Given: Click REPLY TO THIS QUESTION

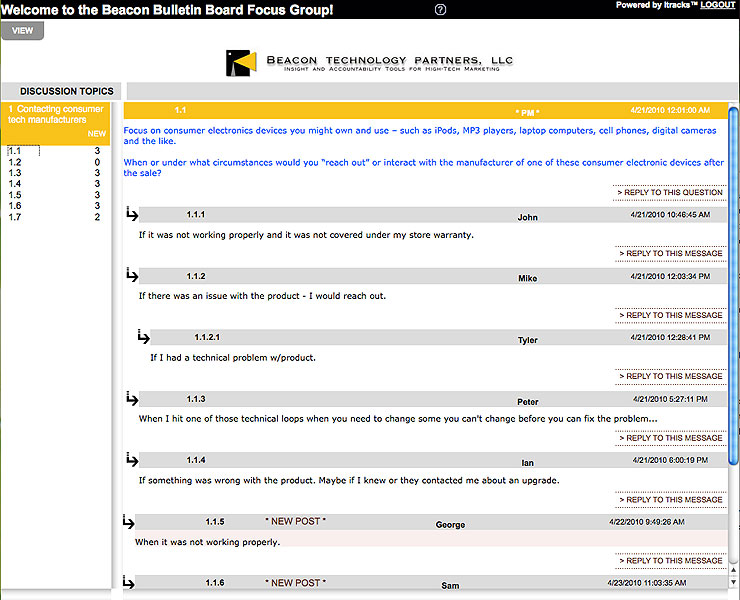Looking at the screenshot, I should pos(670,193).
